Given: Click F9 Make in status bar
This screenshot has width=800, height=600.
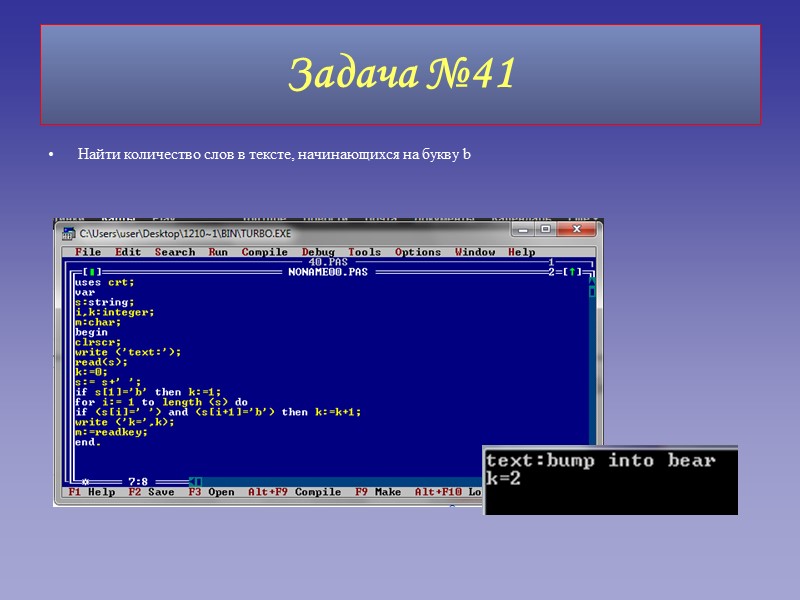Looking at the screenshot, I should [x=378, y=492].
